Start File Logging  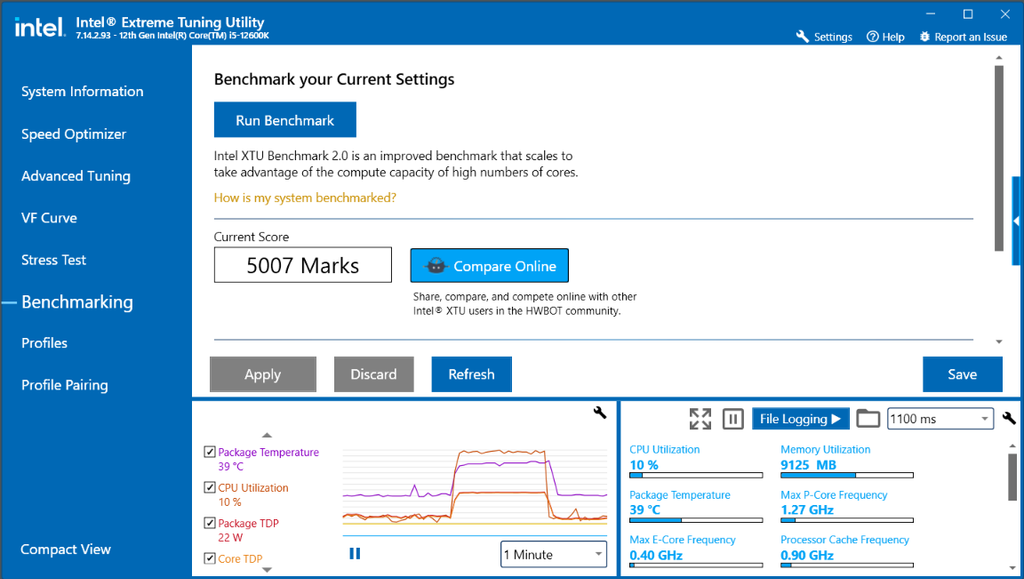click(x=801, y=419)
